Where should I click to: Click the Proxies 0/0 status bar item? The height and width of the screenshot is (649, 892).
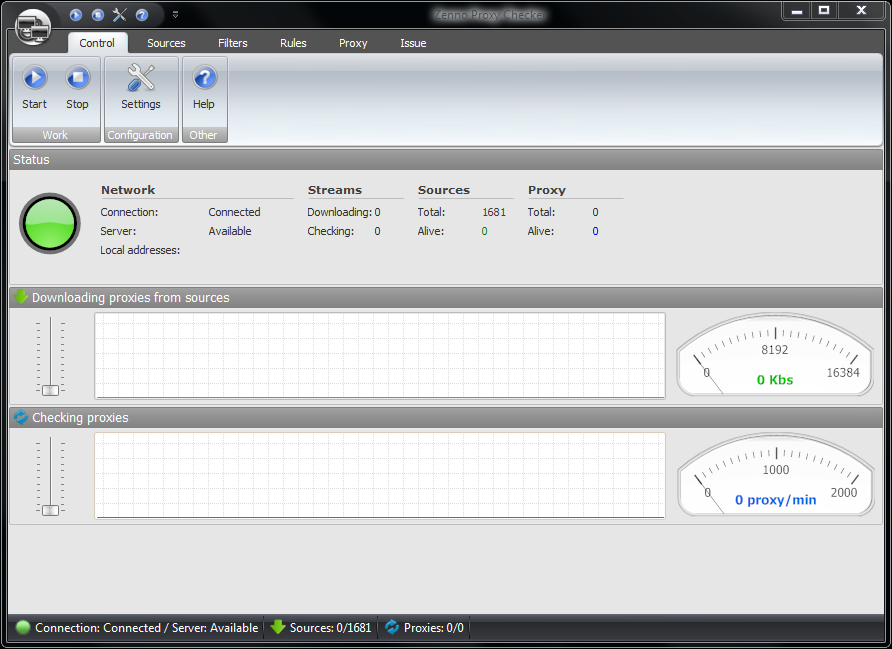[x=425, y=628]
